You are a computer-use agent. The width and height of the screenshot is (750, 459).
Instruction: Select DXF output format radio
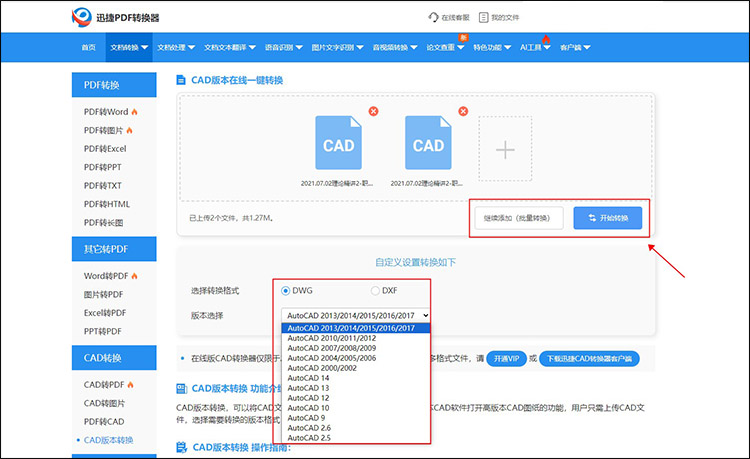pyautogui.click(x=375, y=291)
